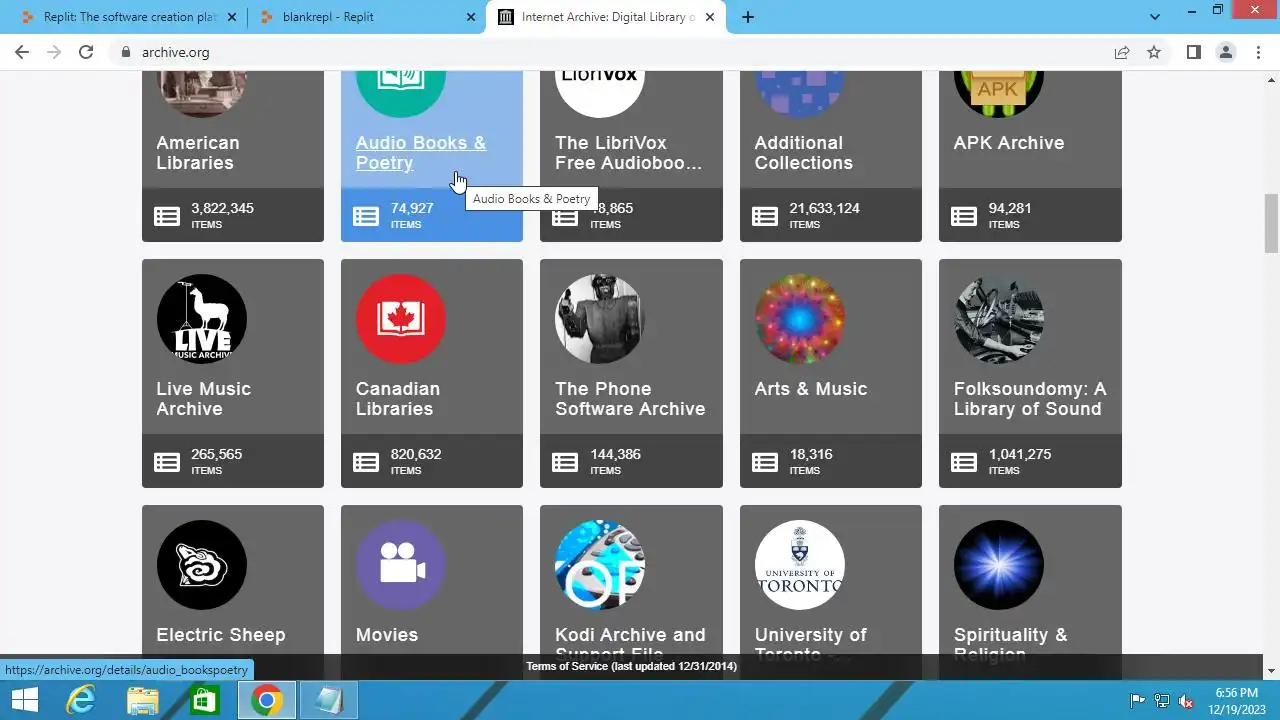Screen dimensions: 1280x720
Task: Open the Electric Sheep title link
Action: [x=220, y=635]
